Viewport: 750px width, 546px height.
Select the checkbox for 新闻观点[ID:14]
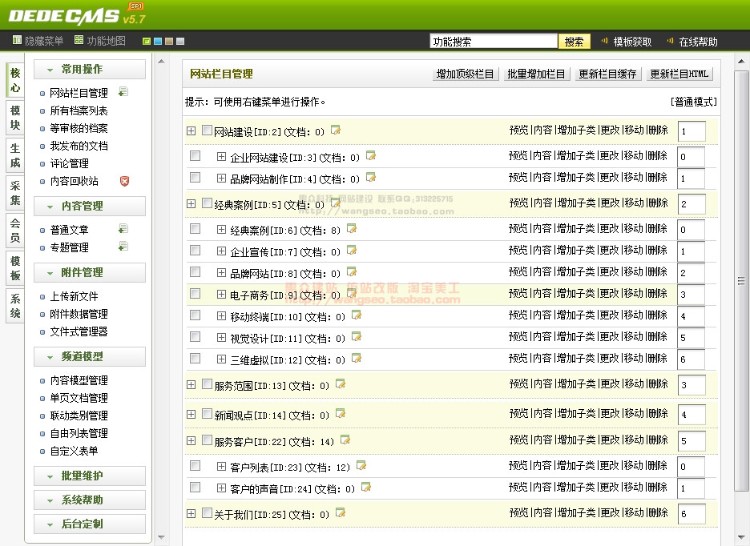(x=207, y=414)
